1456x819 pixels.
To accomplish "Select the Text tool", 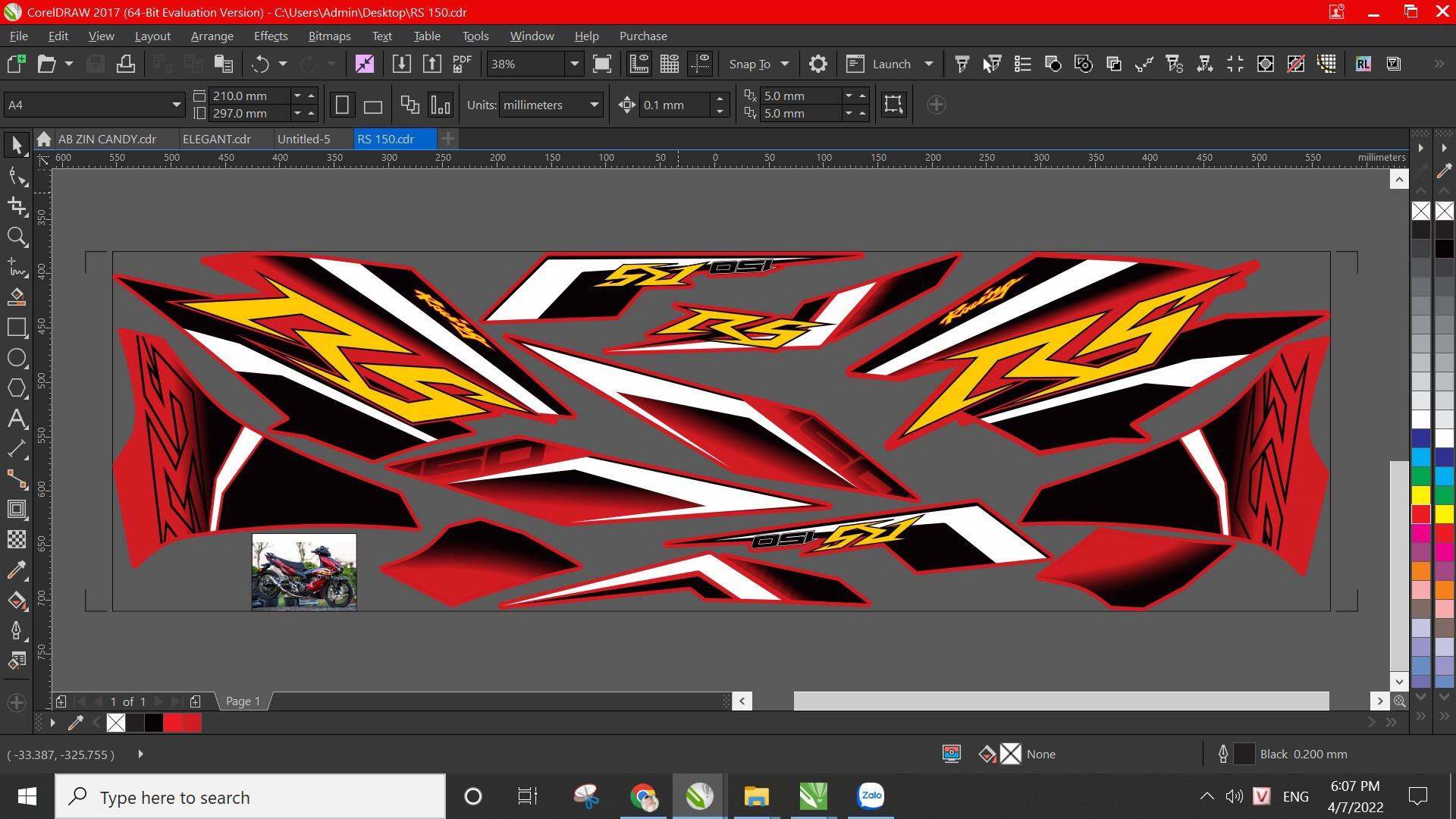I will coord(17,419).
